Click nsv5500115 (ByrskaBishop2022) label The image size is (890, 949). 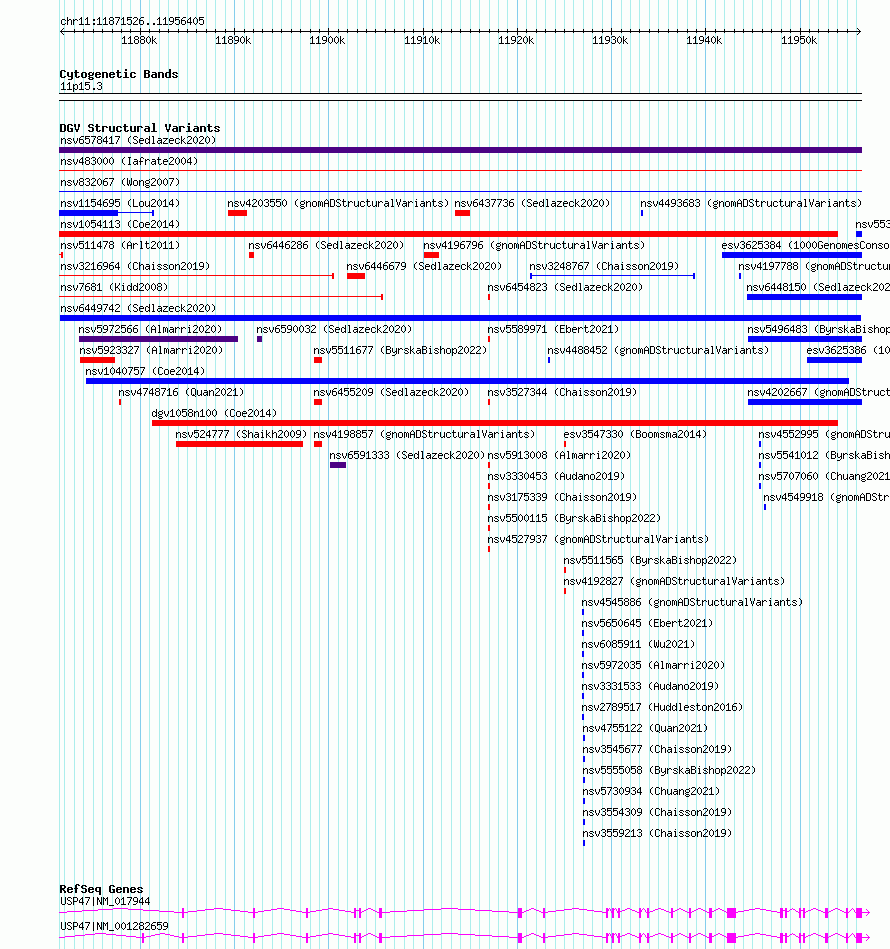click(x=574, y=519)
